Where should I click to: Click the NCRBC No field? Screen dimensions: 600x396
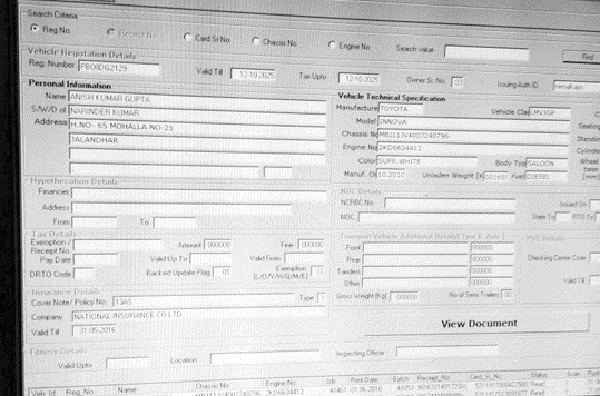click(450, 204)
